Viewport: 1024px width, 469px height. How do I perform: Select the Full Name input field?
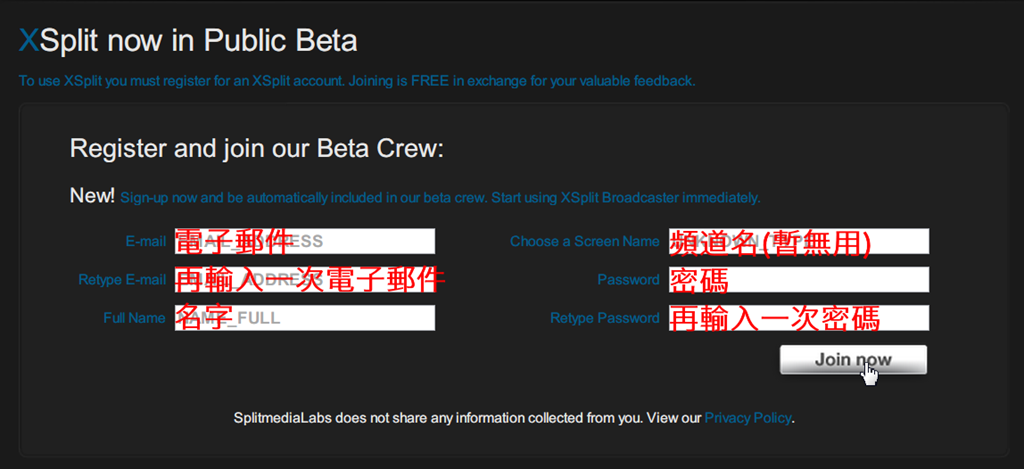point(304,318)
